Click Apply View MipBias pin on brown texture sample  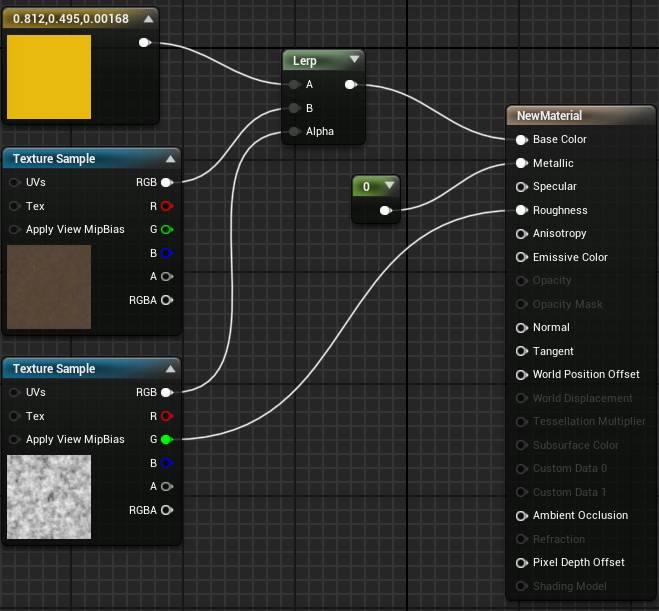[15, 229]
